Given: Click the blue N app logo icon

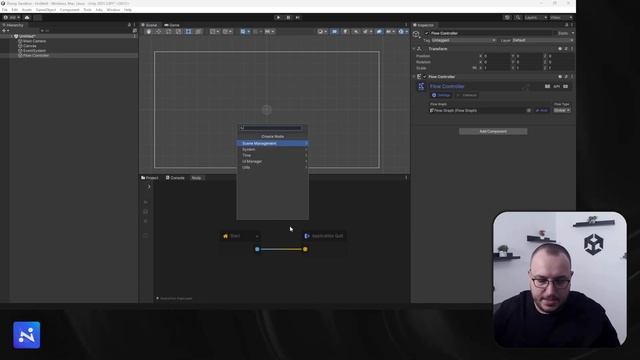Looking at the screenshot, I should [27, 335].
